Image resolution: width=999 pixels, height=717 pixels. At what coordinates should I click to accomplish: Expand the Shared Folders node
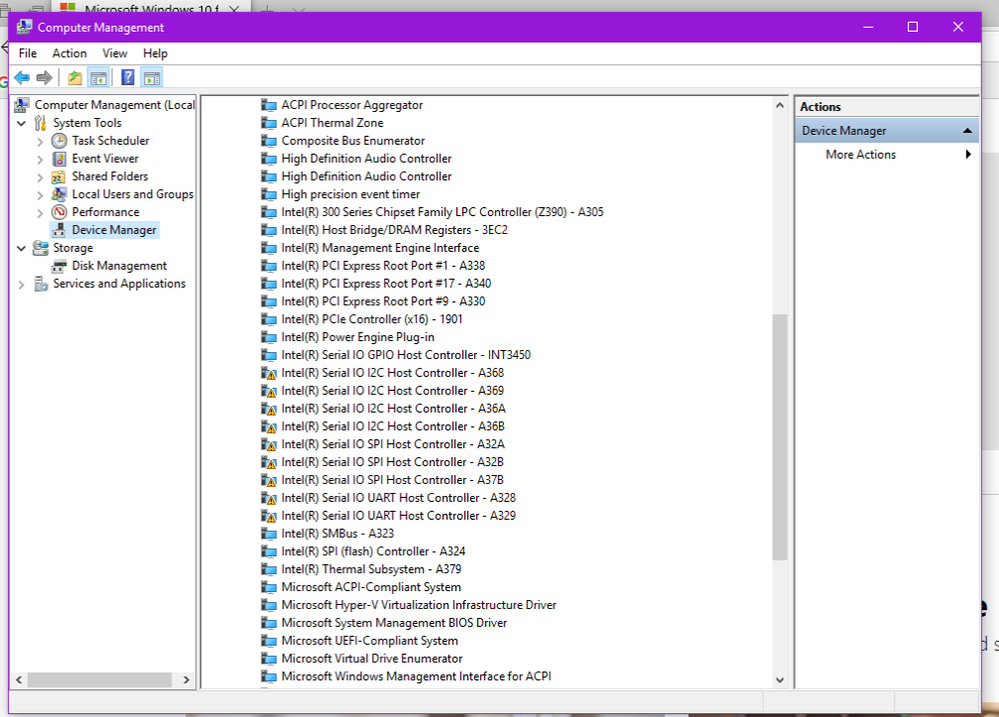(x=40, y=177)
